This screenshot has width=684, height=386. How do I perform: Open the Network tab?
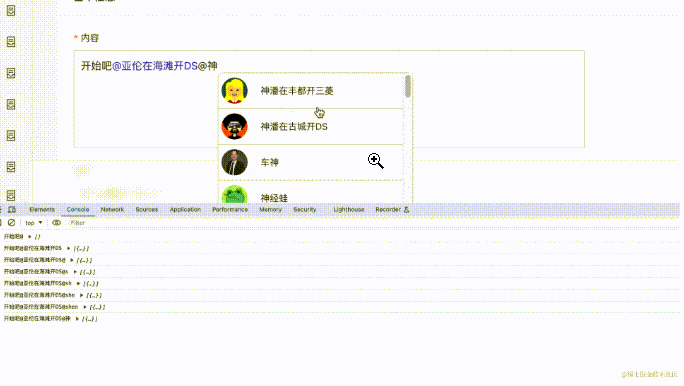[x=112, y=210]
